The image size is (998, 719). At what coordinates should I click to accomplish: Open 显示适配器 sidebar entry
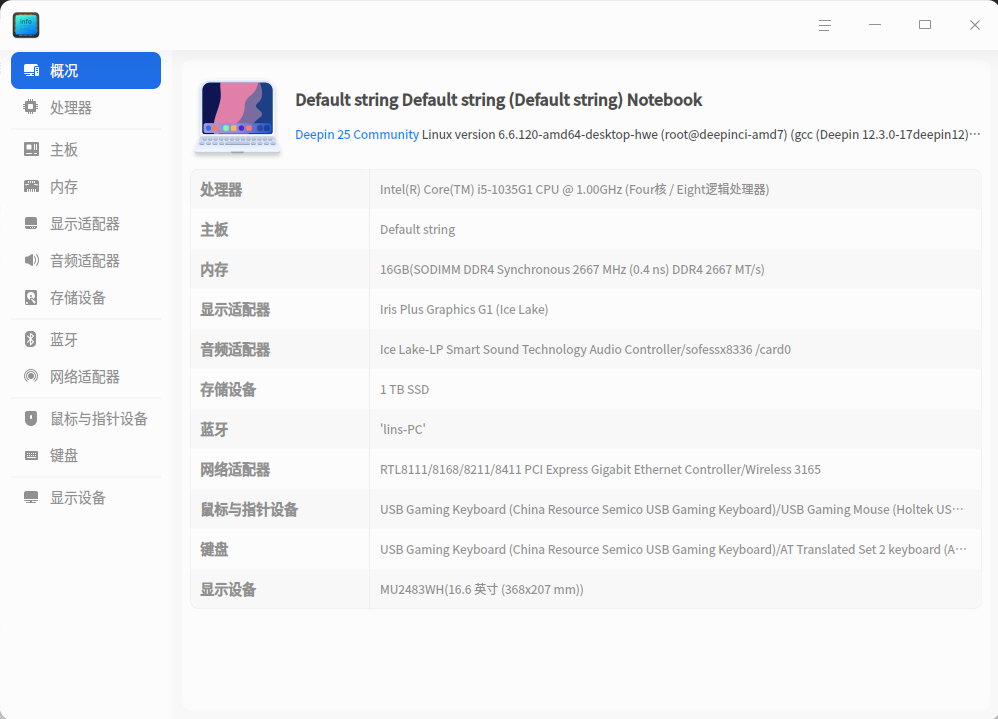click(86, 223)
